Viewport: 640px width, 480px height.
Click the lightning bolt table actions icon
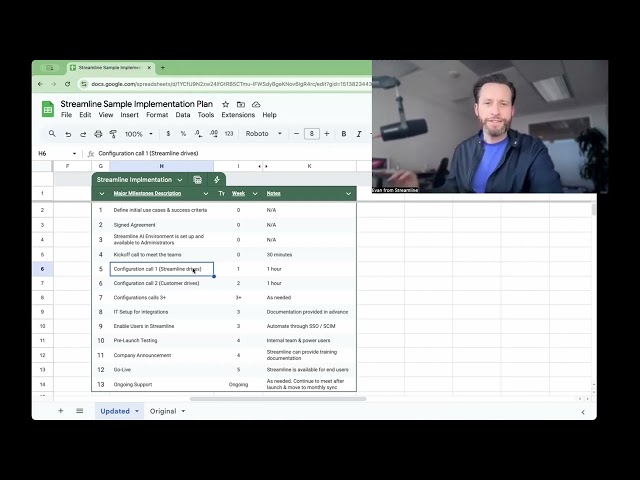point(217,180)
